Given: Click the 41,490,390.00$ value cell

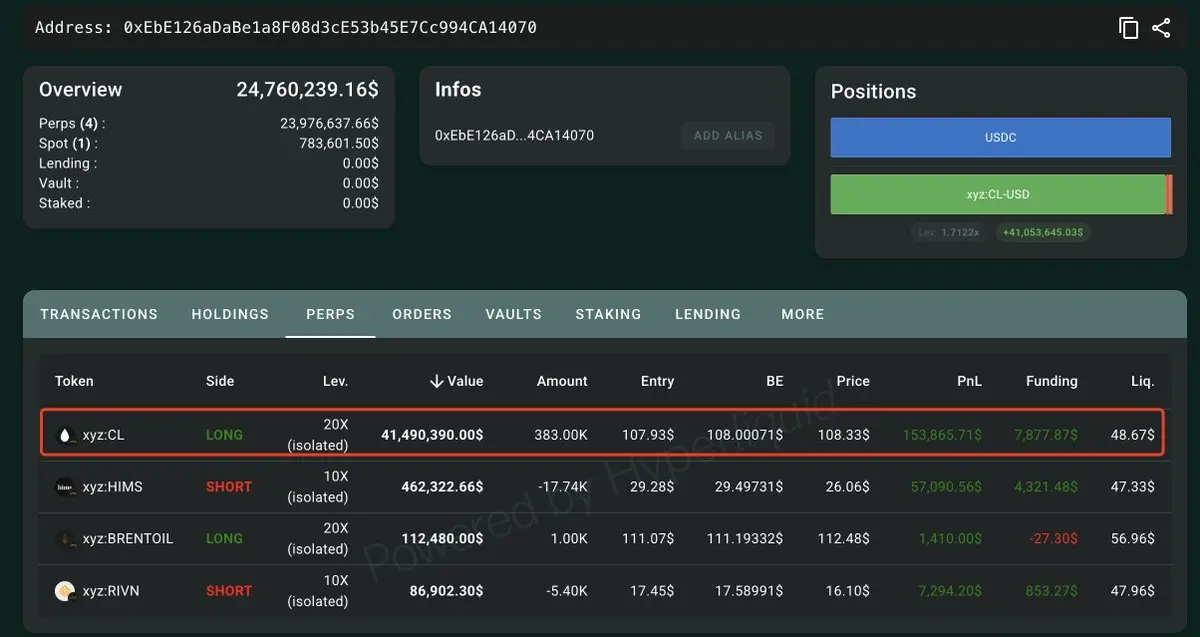Looking at the screenshot, I should (432, 435).
